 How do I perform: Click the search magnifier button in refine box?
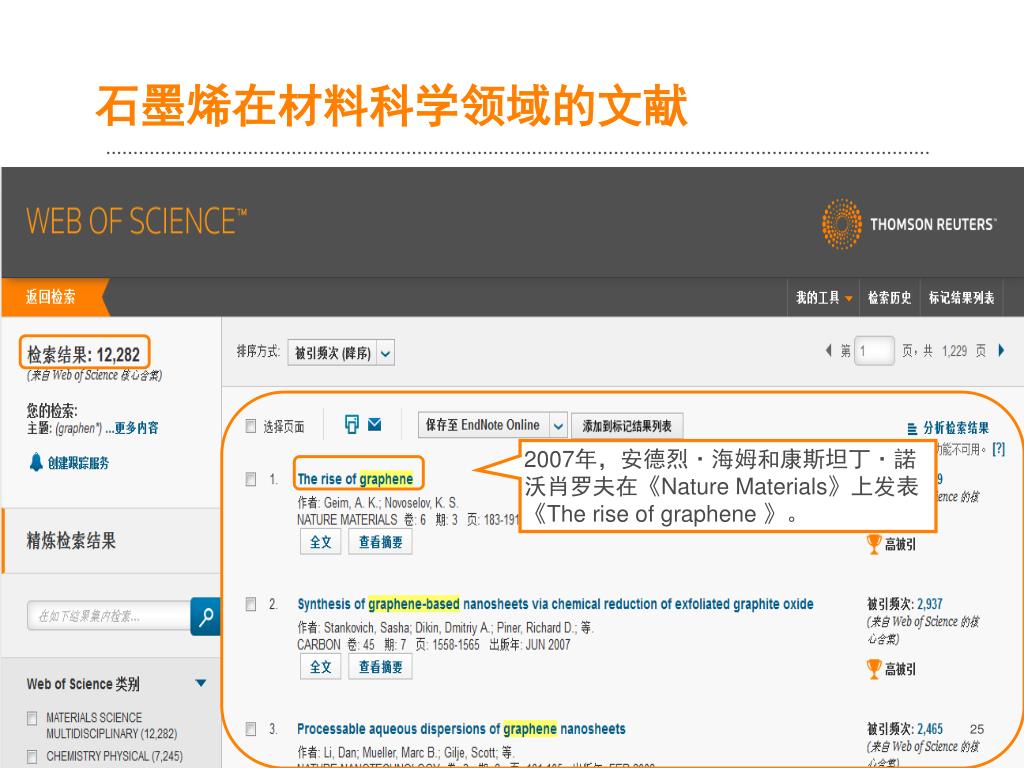[206, 616]
